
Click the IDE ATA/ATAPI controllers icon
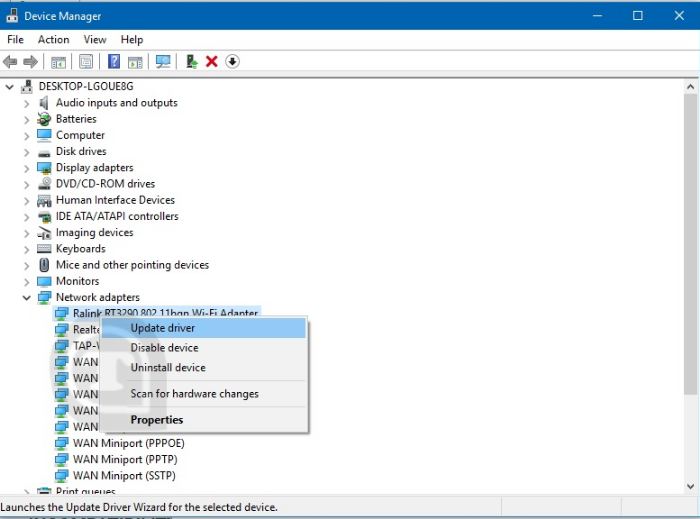click(x=44, y=216)
